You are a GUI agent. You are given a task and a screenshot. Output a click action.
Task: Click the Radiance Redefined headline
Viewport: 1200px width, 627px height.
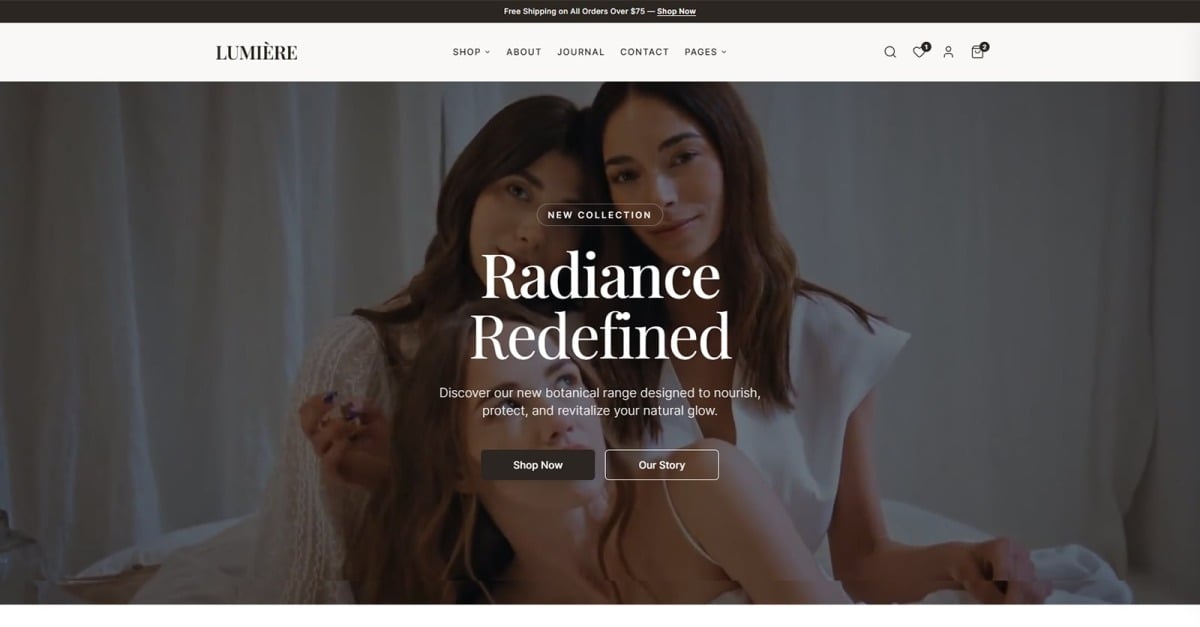(x=600, y=306)
